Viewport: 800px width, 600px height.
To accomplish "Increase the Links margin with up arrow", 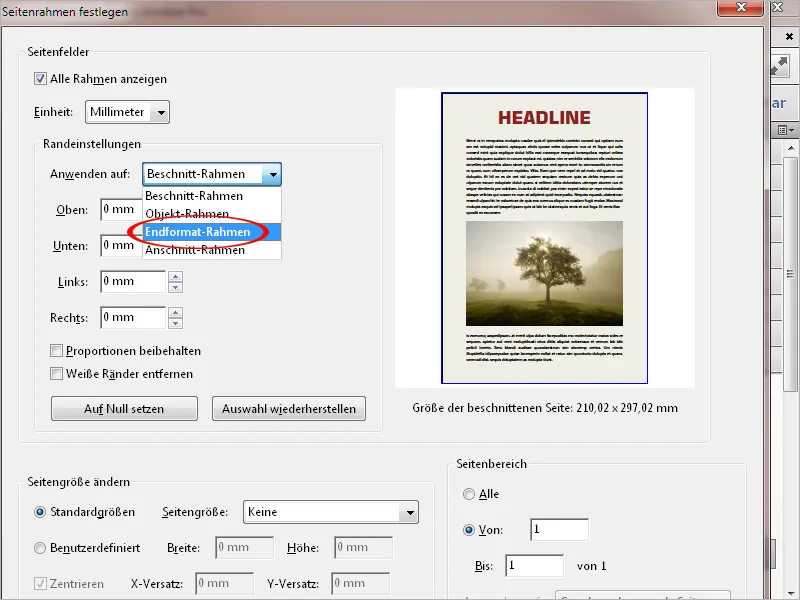I will (176, 277).
